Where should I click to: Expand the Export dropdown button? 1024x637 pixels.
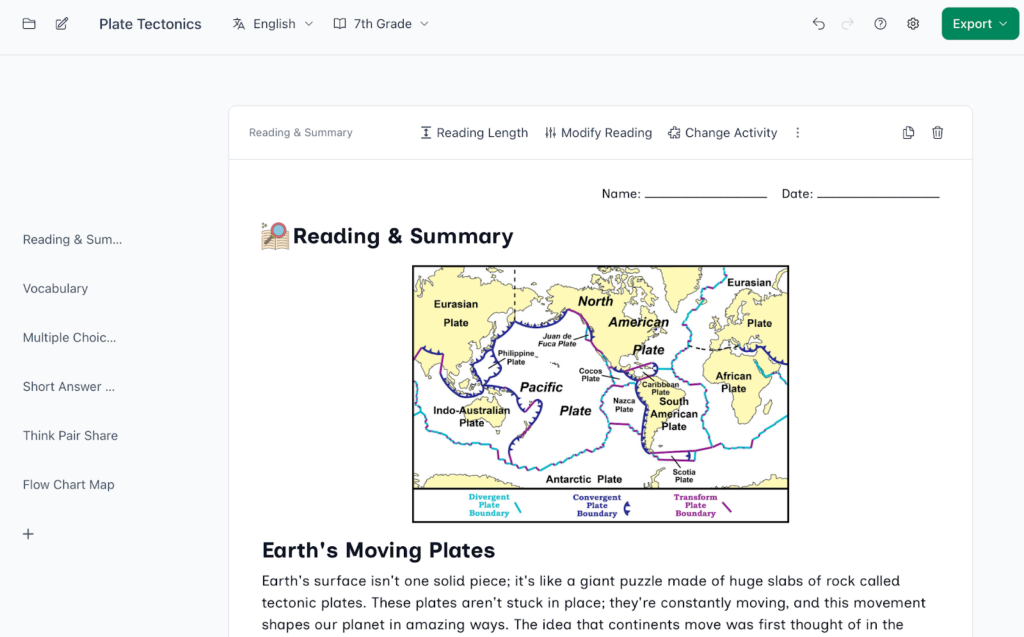click(x=979, y=24)
